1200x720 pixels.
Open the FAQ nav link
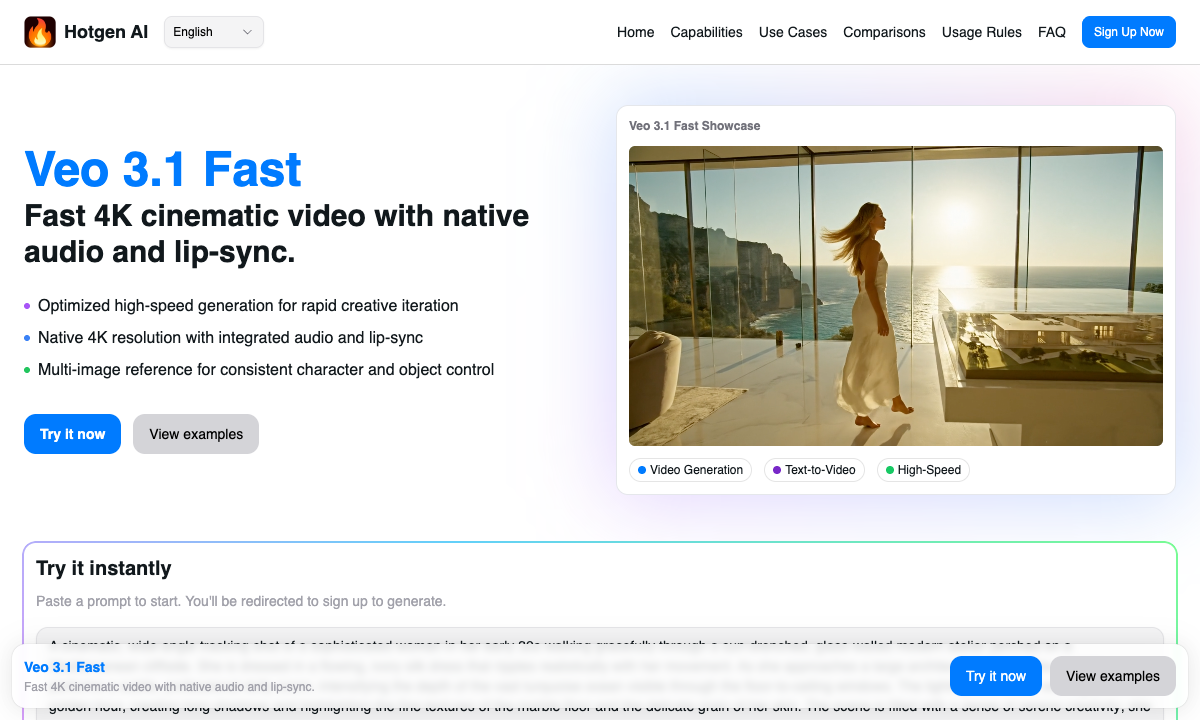[x=1051, y=32]
